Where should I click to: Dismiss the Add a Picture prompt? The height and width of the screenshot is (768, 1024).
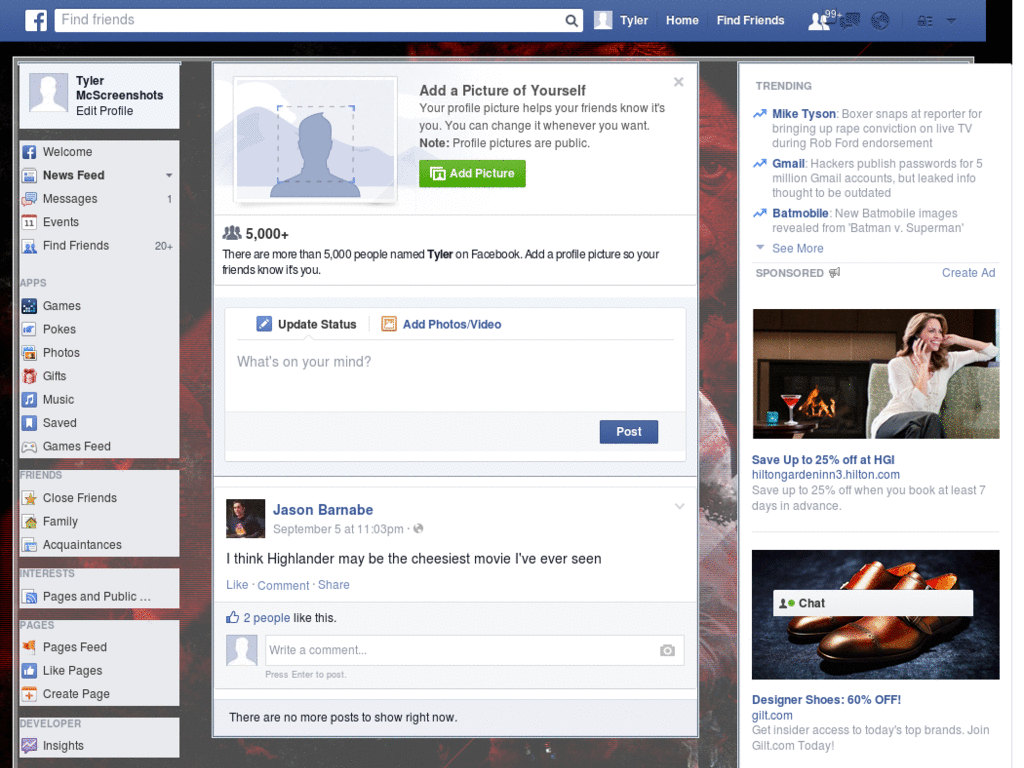(x=679, y=82)
